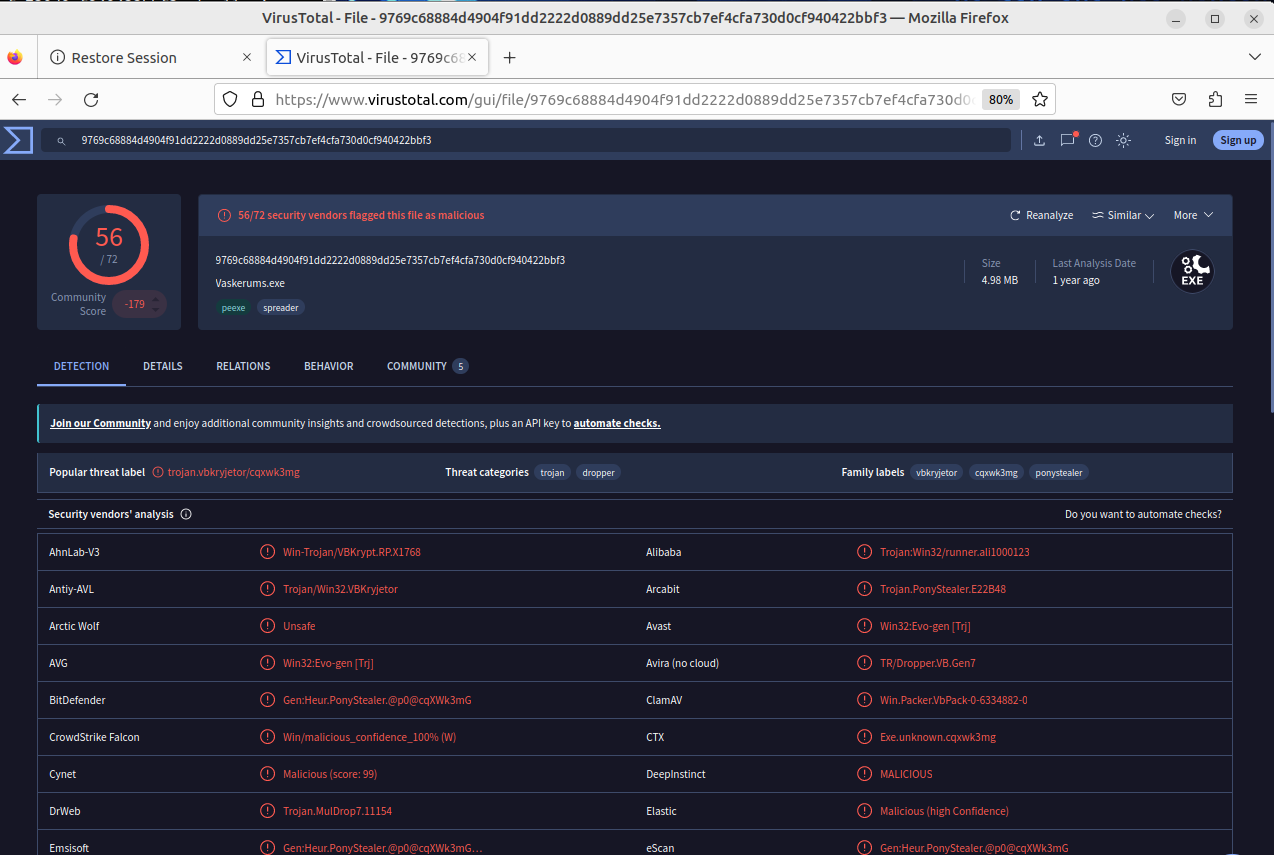Screen dimensions: 1274x855
Task: Click the tracking protection shield icon
Action: coord(230,100)
